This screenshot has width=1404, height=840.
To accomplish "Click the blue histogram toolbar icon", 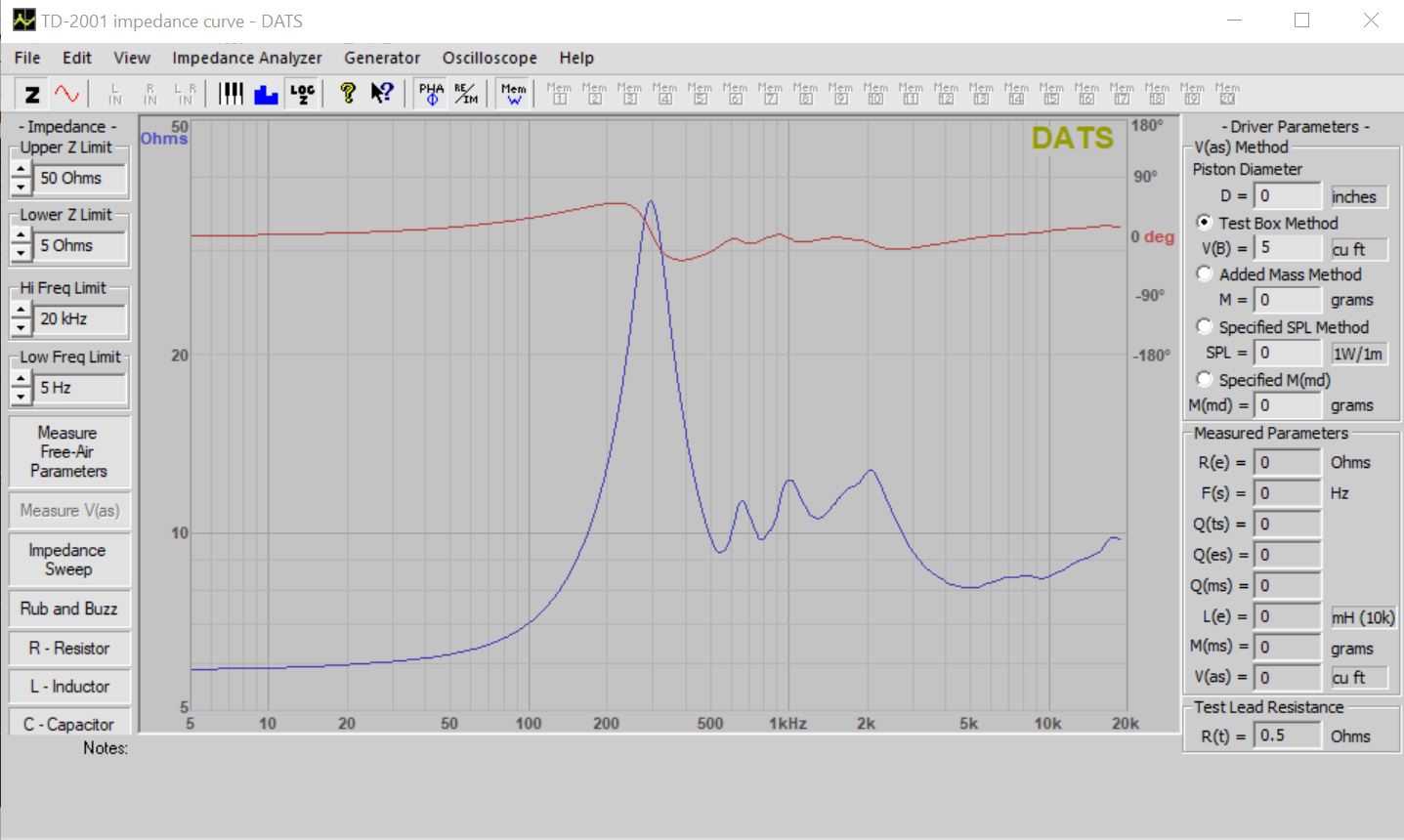I will tap(266, 94).
